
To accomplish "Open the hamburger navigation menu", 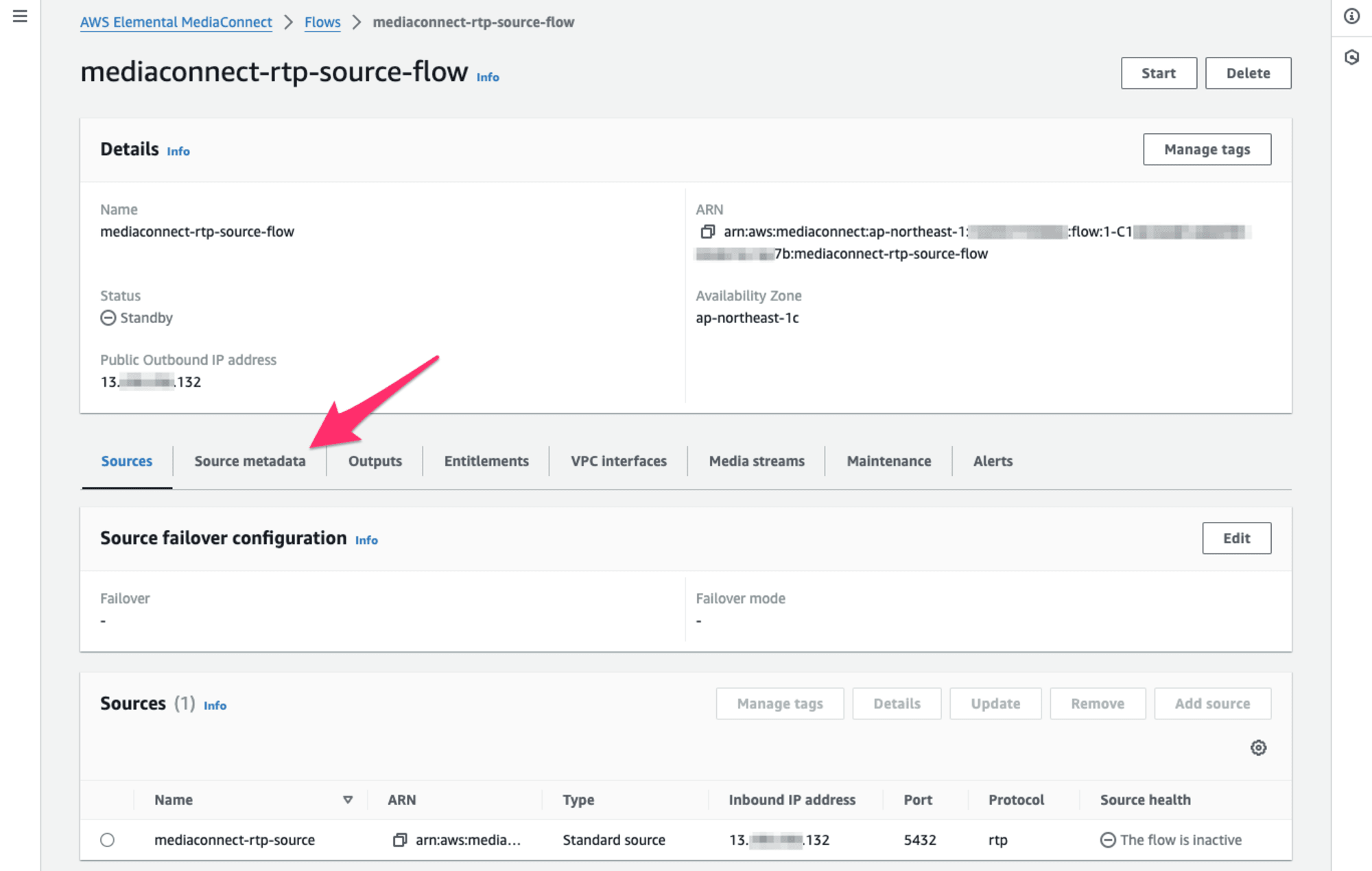I will (20, 16).
